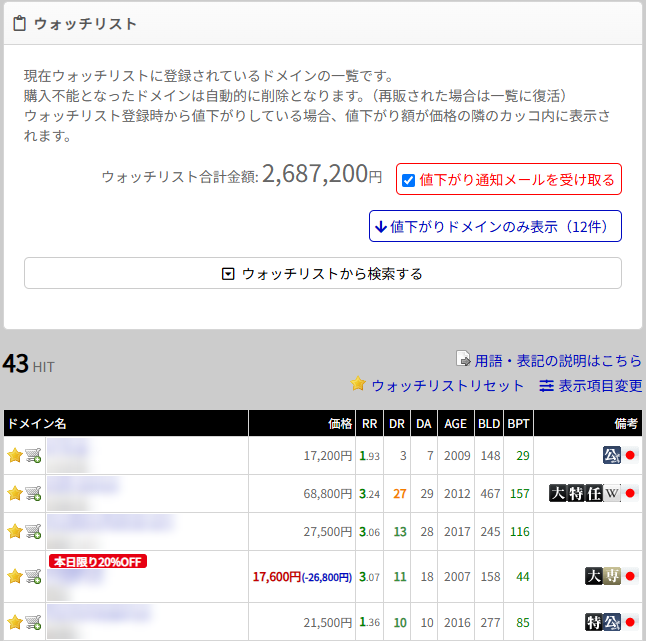Click star icon in 17,200円 row

pos(14,455)
